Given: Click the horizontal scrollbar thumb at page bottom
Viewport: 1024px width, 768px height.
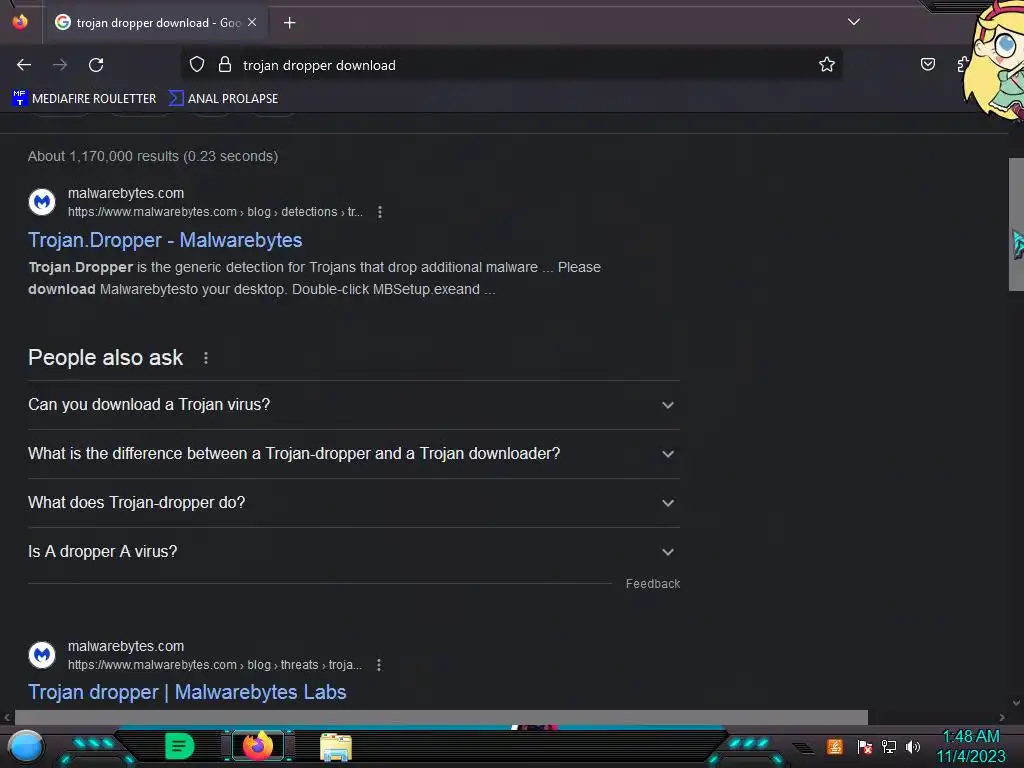Looking at the screenshot, I should pos(441,717).
